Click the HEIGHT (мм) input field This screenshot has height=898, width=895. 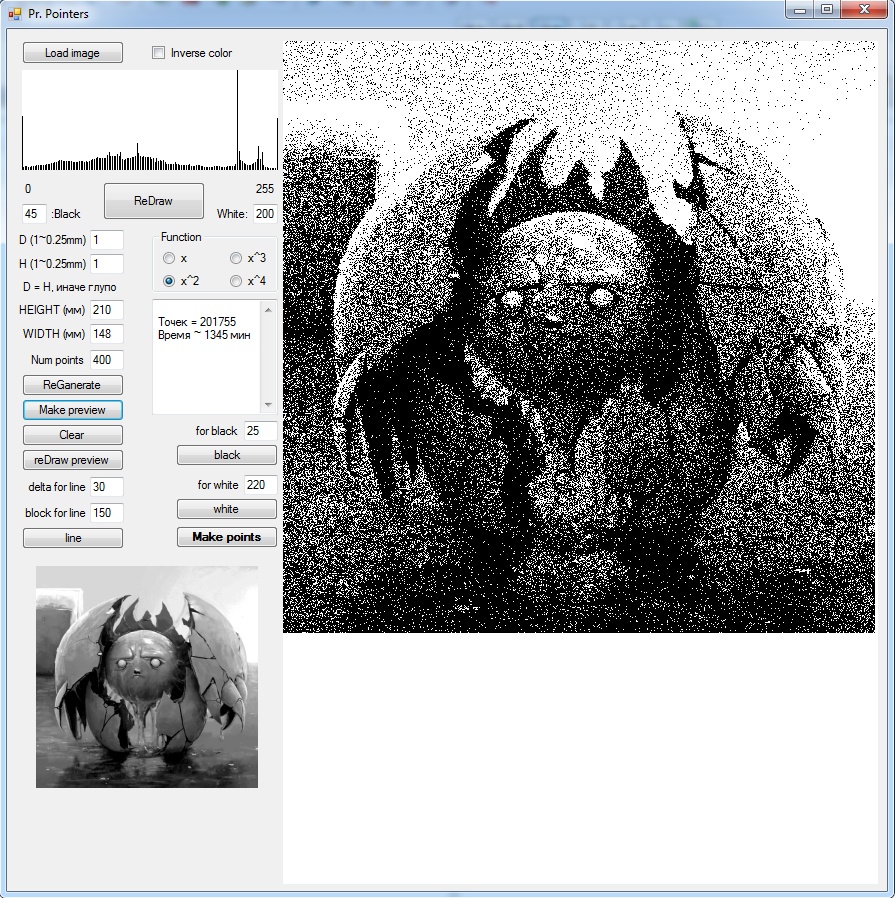(x=107, y=310)
